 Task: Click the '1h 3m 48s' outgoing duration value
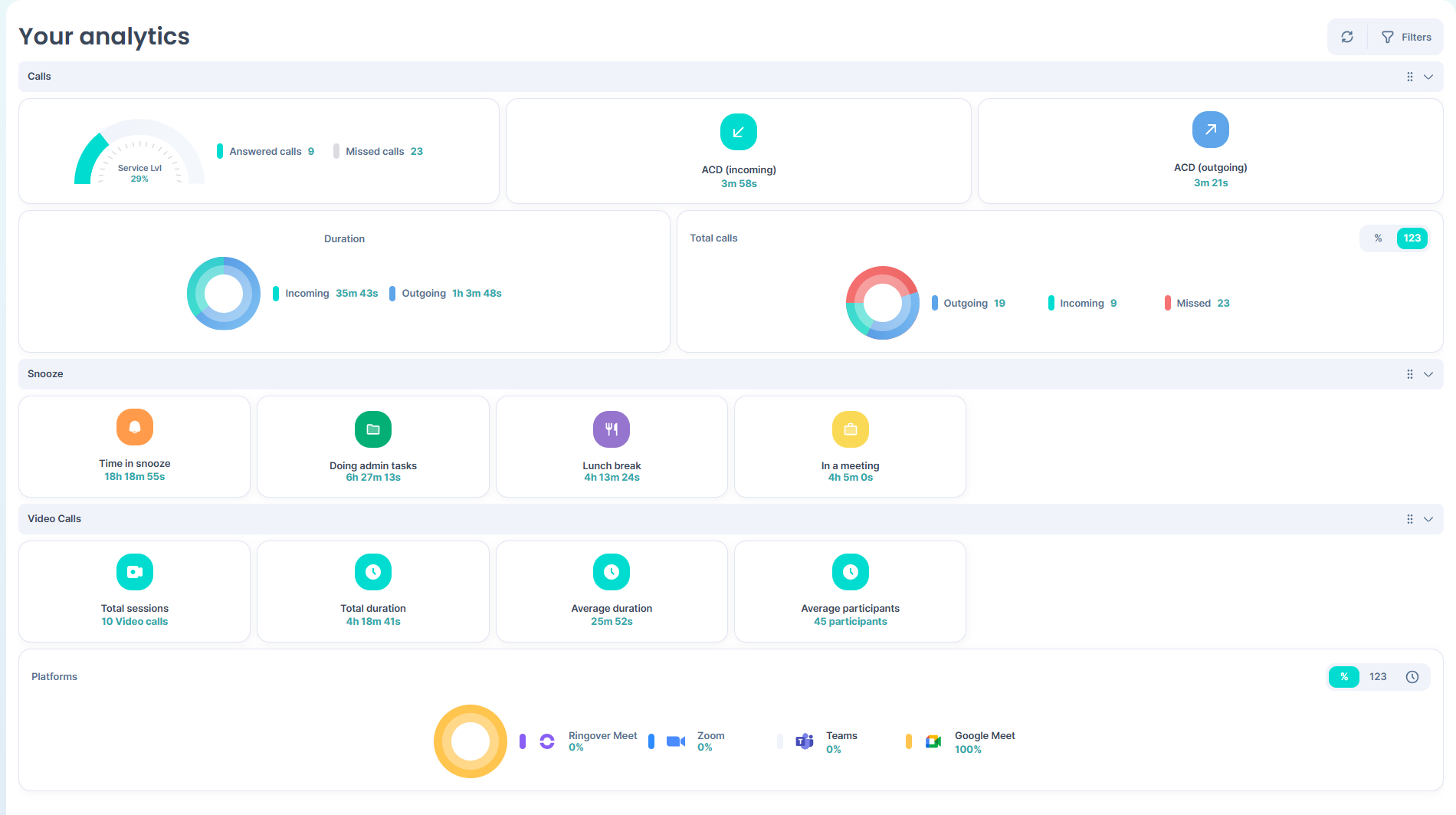[477, 294]
